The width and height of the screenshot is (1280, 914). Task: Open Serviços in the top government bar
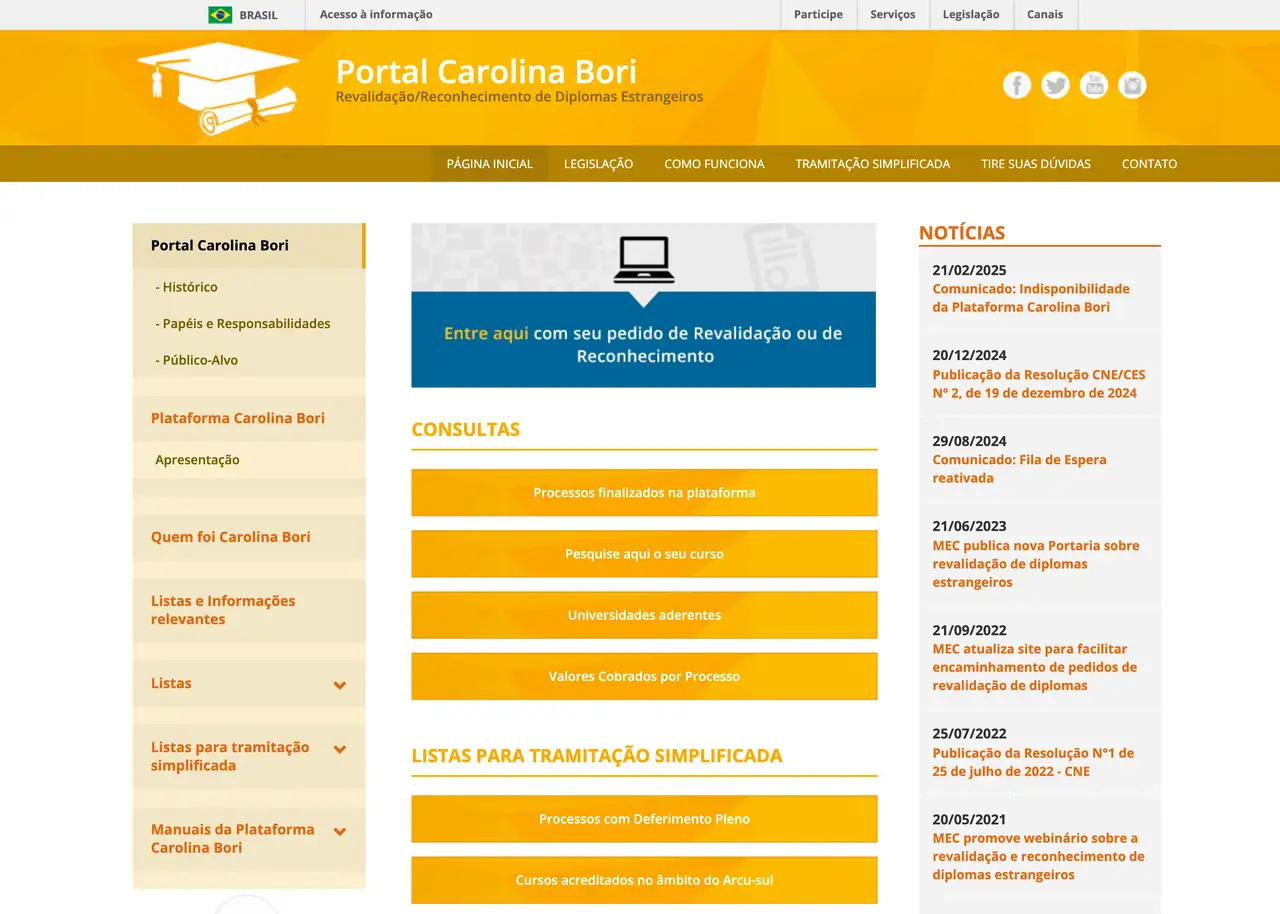pos(893,15)
